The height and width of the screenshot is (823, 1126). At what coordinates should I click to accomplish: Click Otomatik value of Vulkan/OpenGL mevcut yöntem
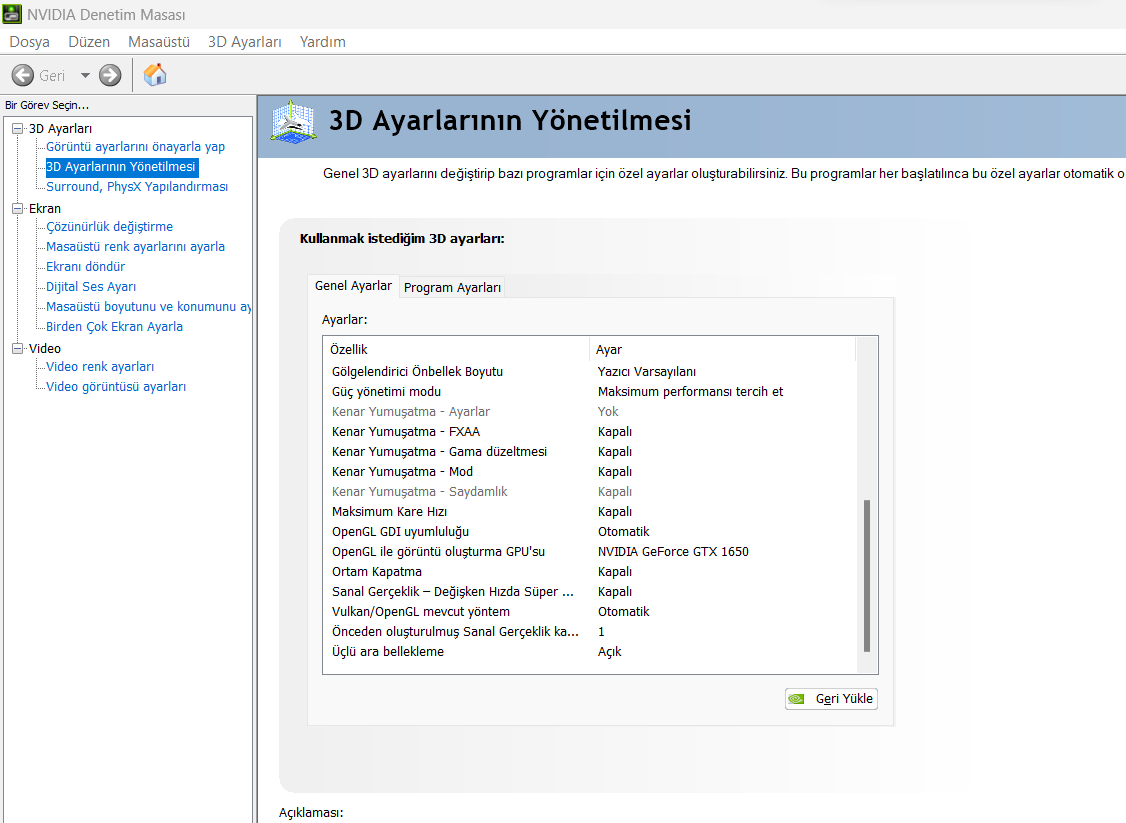[x=623, y=612]
